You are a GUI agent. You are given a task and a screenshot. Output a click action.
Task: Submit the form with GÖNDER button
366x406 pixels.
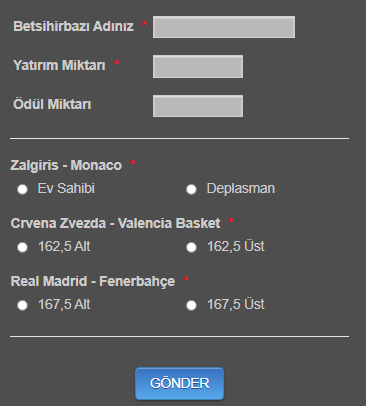(x=179, y=383)
